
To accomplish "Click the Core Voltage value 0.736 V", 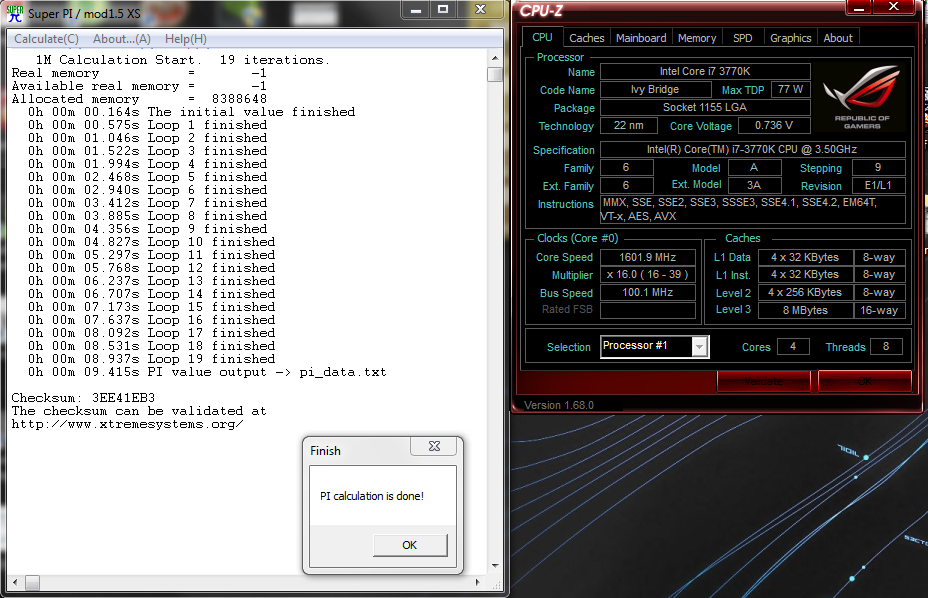I will pyautogui.click(x=774, y=126).
